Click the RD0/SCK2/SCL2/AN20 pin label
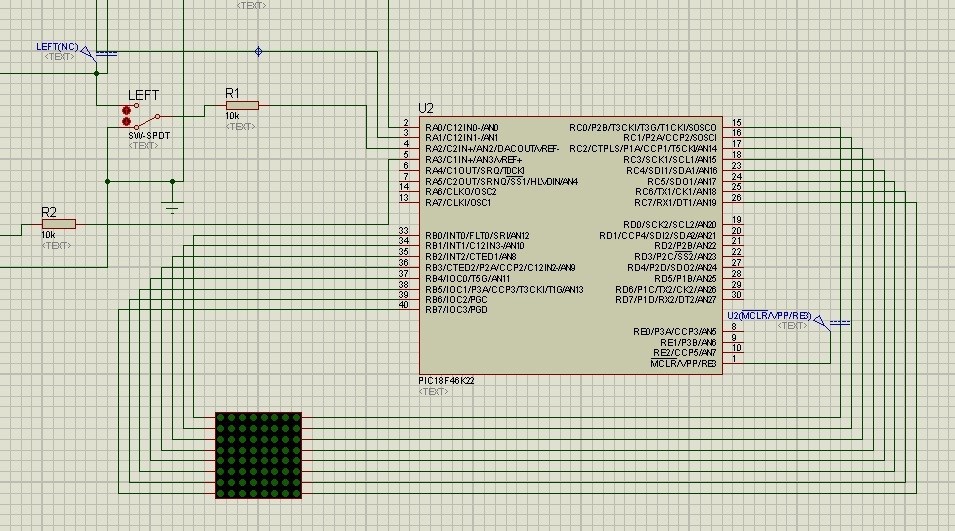Screen dimensions: 955x531 [670, 224]
